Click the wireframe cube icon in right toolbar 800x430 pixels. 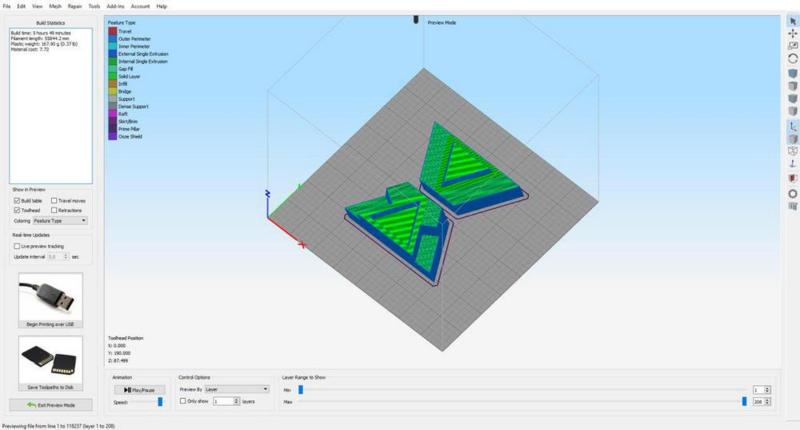coord(792,151)
